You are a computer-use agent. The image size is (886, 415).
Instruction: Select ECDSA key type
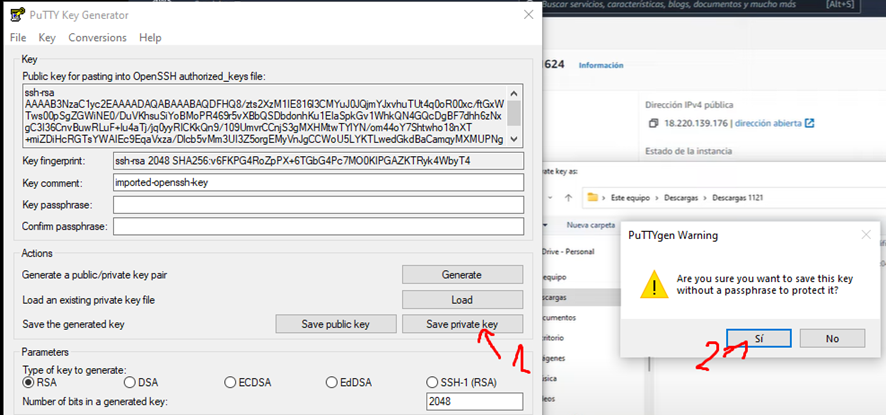(248, 383)
